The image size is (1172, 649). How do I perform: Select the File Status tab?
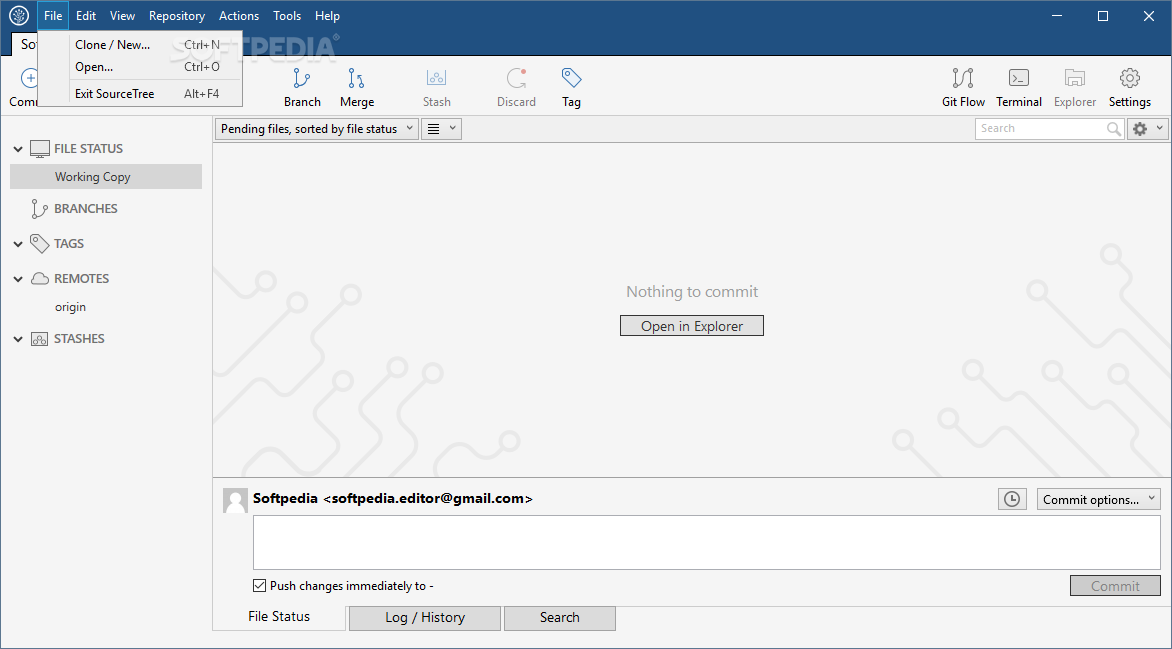click(279, 617)
